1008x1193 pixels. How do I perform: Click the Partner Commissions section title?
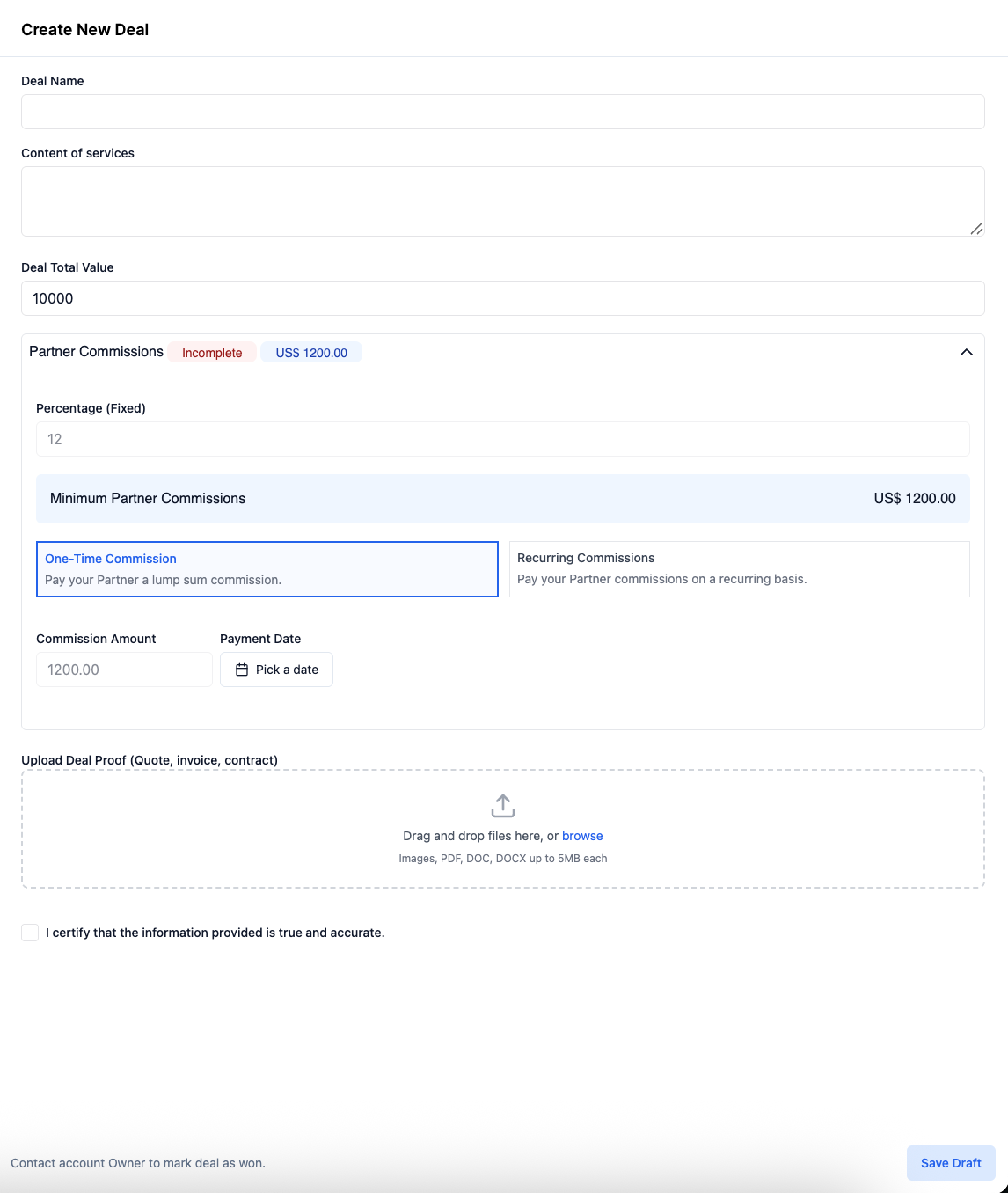coord(96,352)
